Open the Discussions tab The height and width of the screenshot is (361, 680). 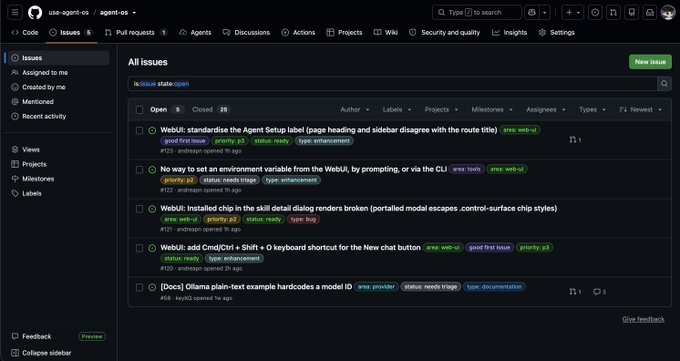click(246, 33)
